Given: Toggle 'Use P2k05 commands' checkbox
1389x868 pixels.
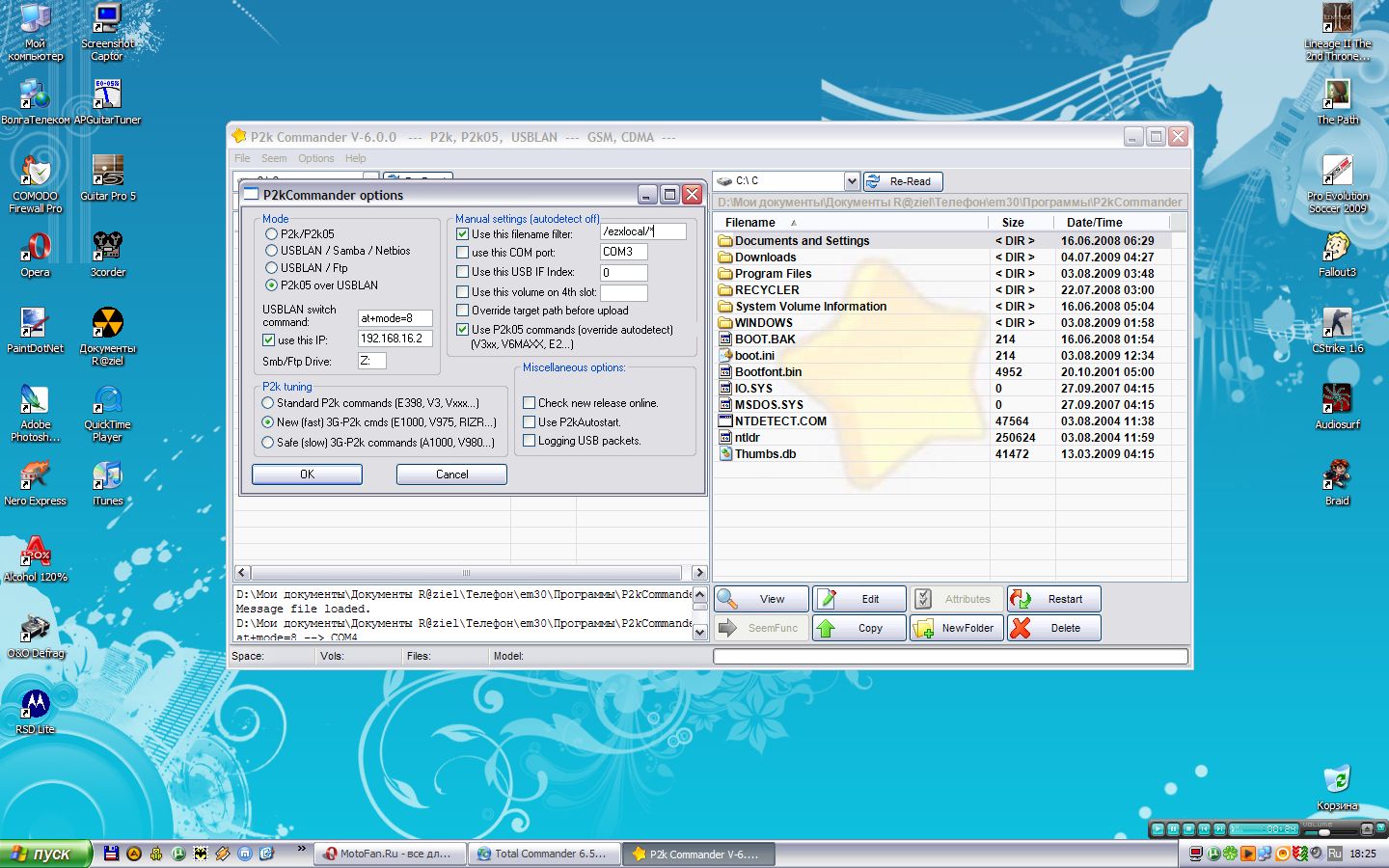Looking at the screenshot, I should click(x=463, y=330).
